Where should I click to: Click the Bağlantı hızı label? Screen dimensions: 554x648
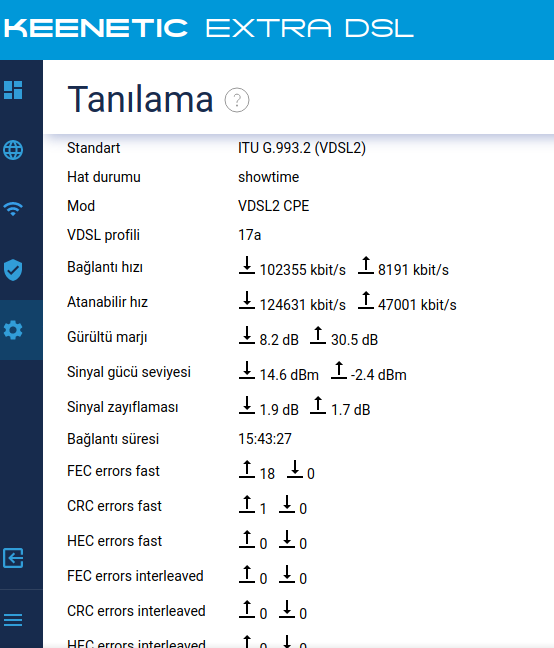tap(105, 267)
